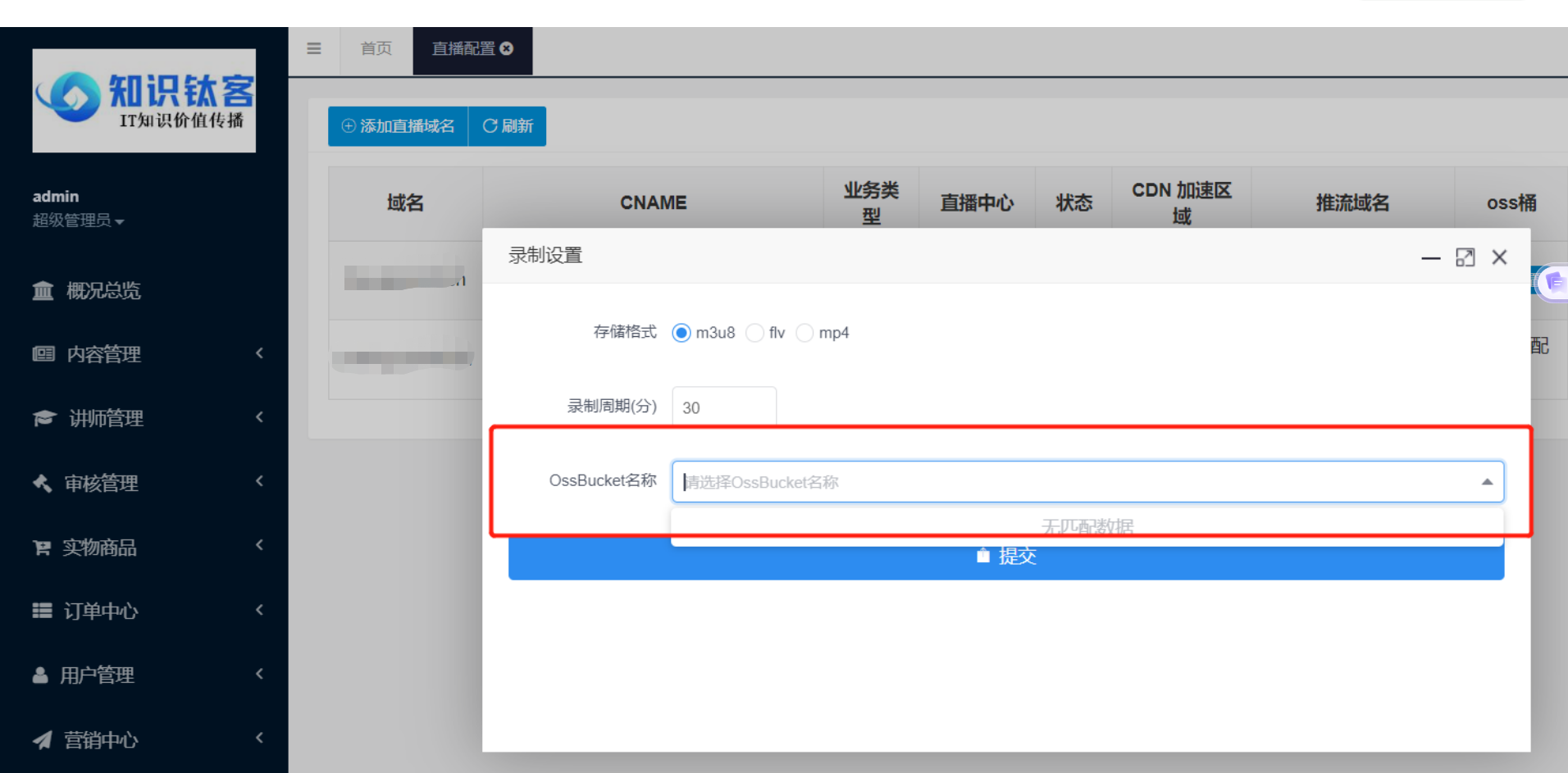This screenshot has height=773, width=1568.
Task: Click the chevron next to 讲师管理
Action: pyautogui.click(x=259, y=417)
